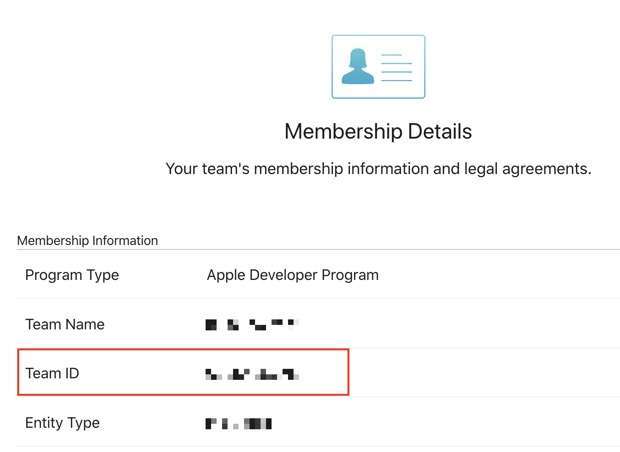
Task: Select the Apple Developer Program value
Action: 292,275
